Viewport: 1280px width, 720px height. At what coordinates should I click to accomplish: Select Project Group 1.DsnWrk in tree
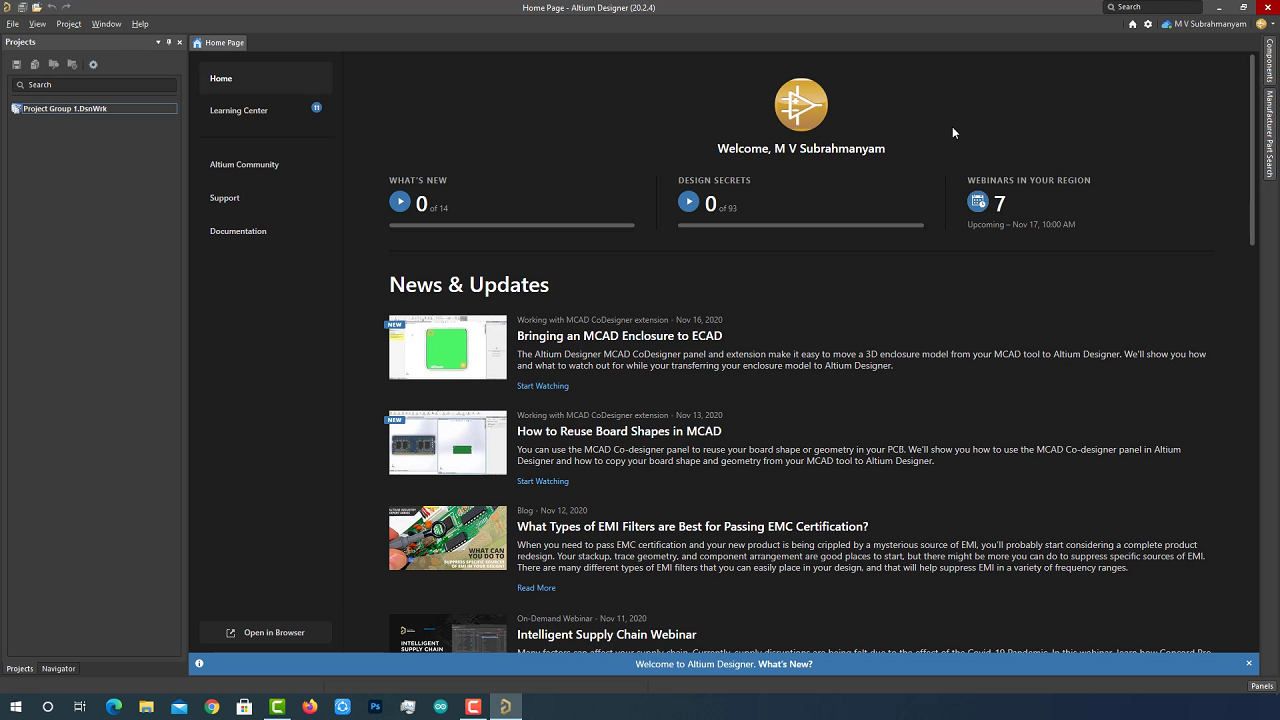[x=94, y=108]
